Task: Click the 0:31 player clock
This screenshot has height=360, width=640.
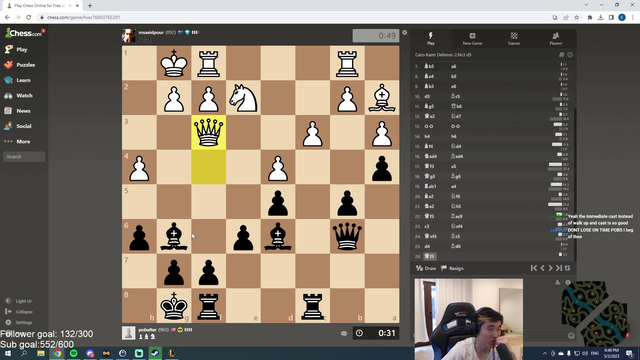Action: (x=376, y=333)
